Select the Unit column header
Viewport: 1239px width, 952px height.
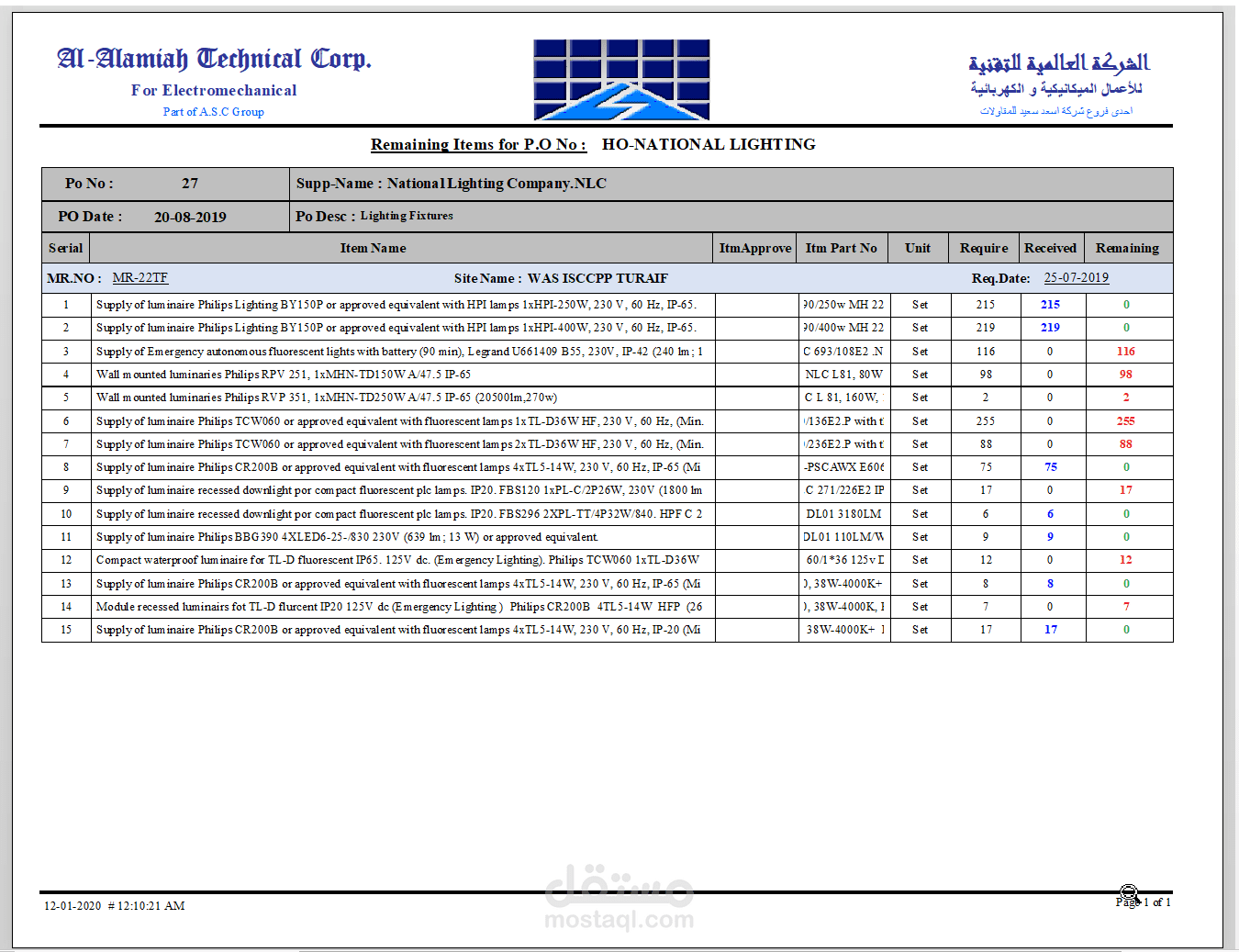[x=918, y=248]
